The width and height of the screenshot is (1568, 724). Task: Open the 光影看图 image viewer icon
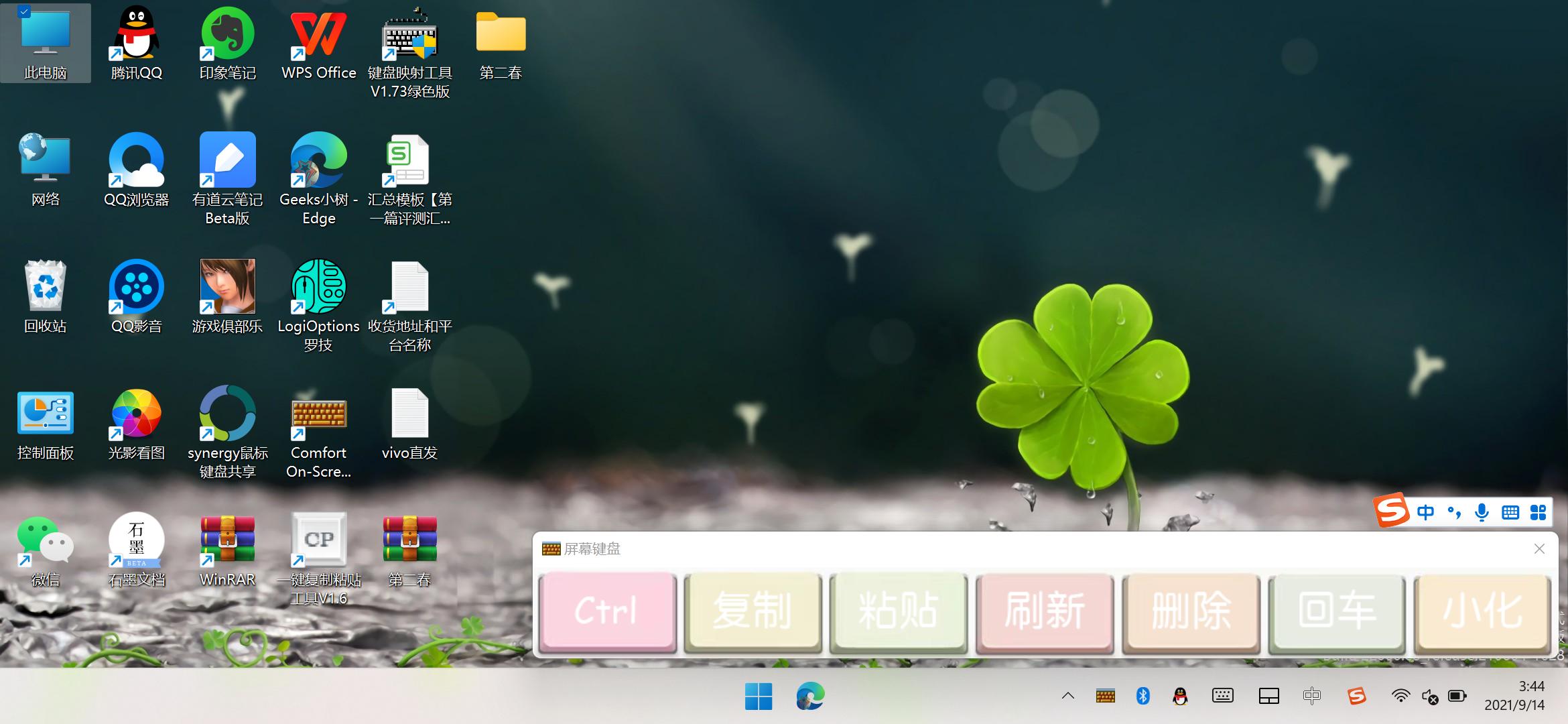tap(136, 413)
